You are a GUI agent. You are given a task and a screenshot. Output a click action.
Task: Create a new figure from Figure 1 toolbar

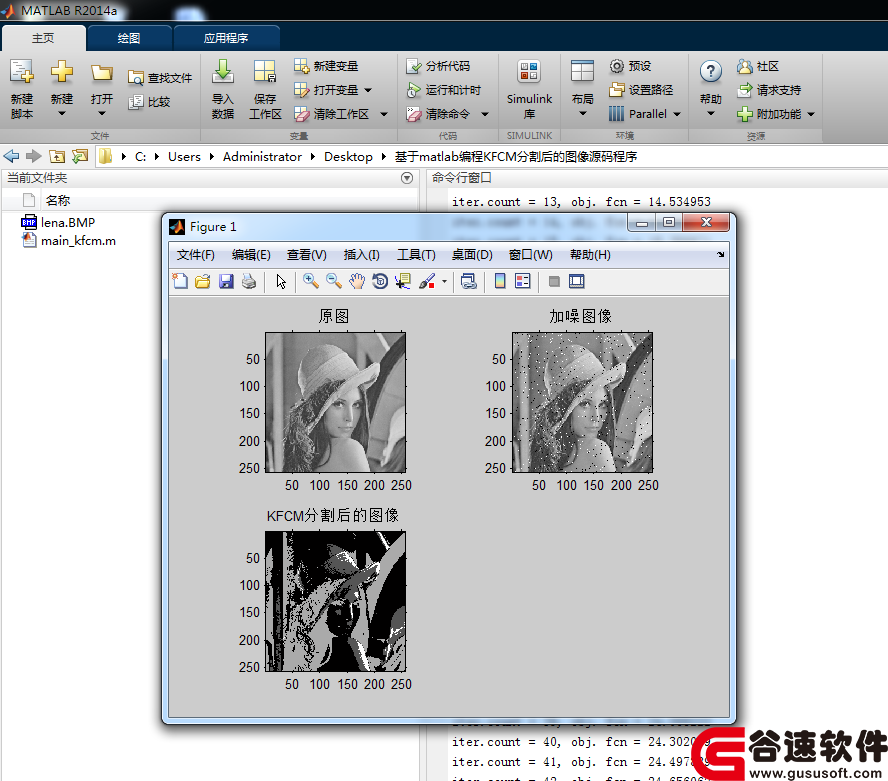tap(180, 281)
